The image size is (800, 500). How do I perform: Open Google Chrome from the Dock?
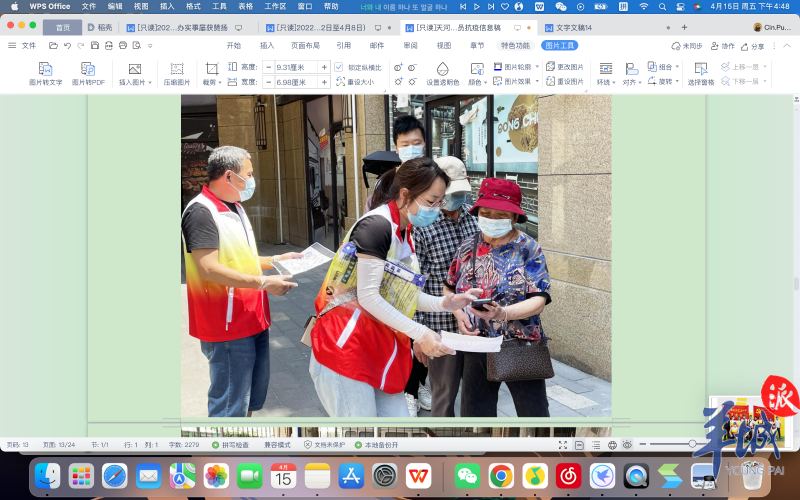point(502,476)
